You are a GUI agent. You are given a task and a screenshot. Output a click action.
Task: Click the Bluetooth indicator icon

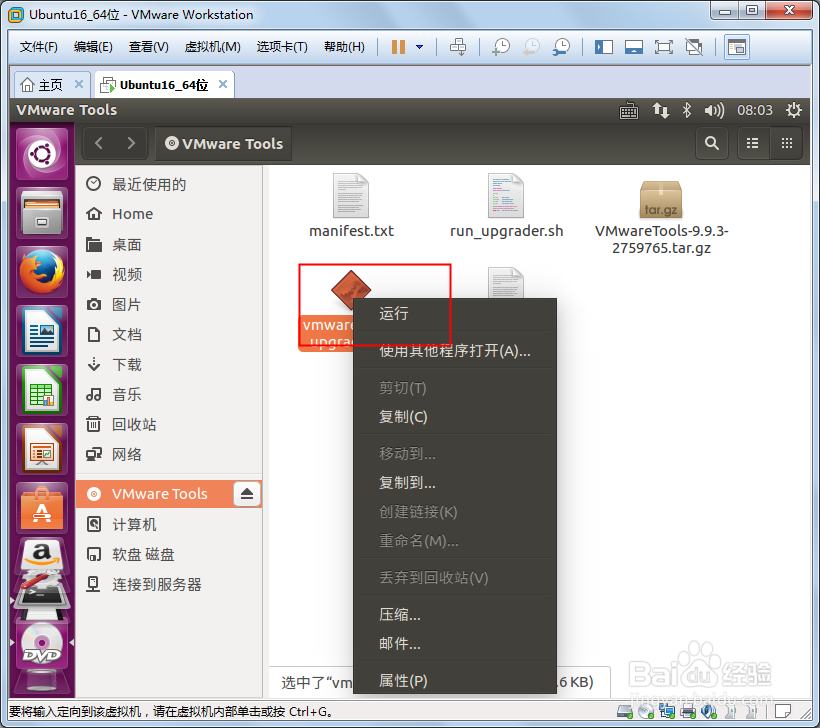pyautogui.click(x=687, y=110)
